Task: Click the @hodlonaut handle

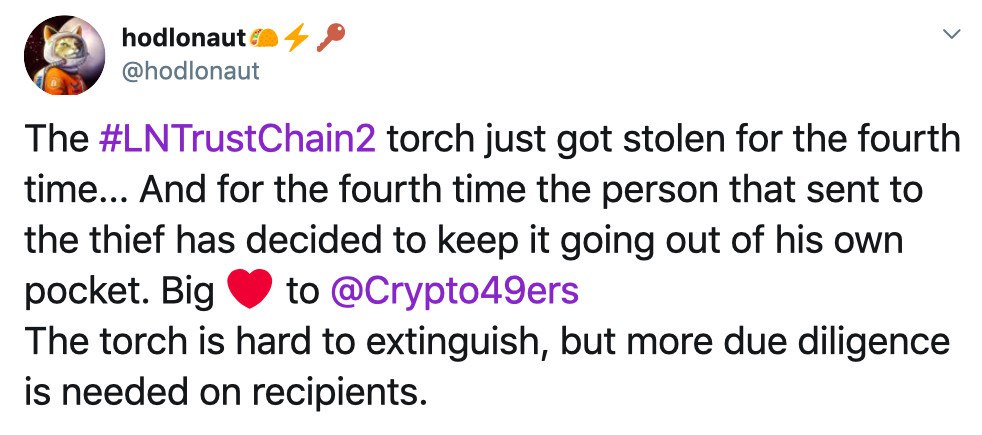Action: coord(190,70)
